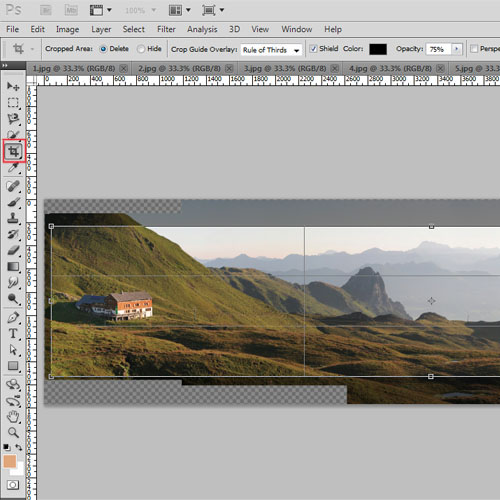Select the Clone Stamp tool
The width and height of the screenshot is (500, 500).
[13, 218]
